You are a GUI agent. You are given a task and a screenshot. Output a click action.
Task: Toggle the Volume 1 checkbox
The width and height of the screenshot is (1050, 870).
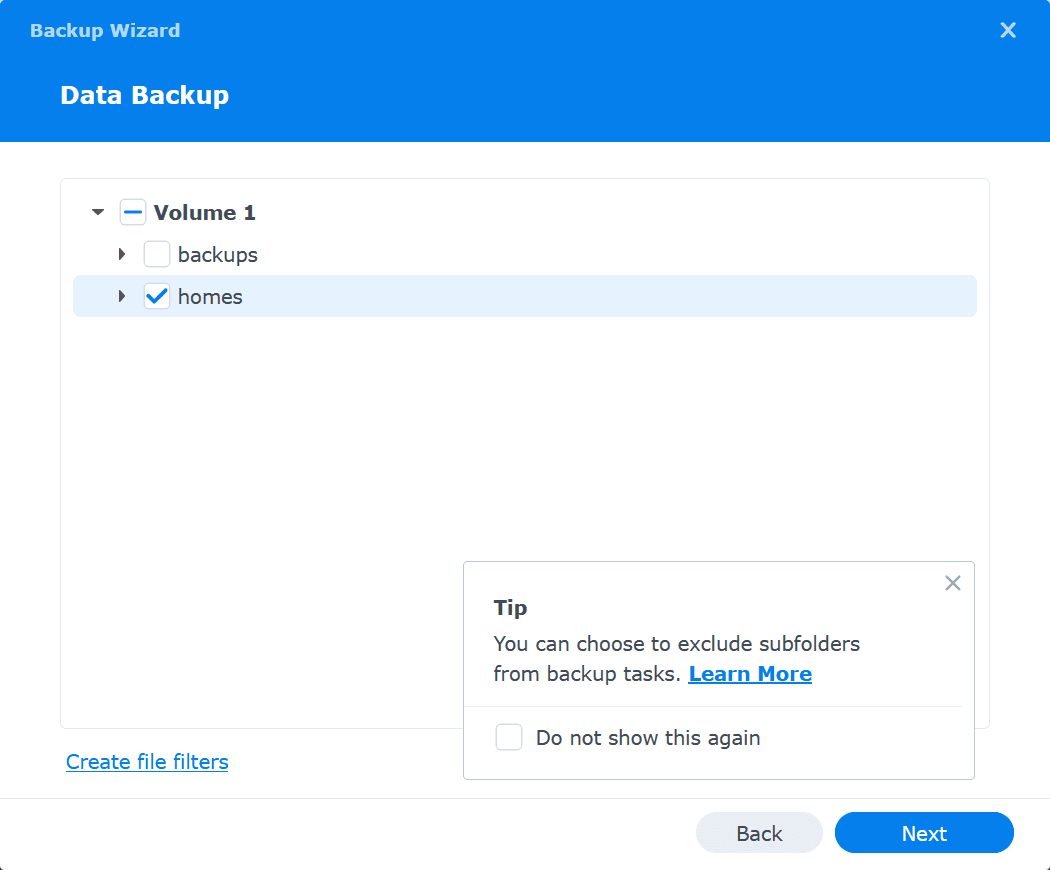(133, 212)
